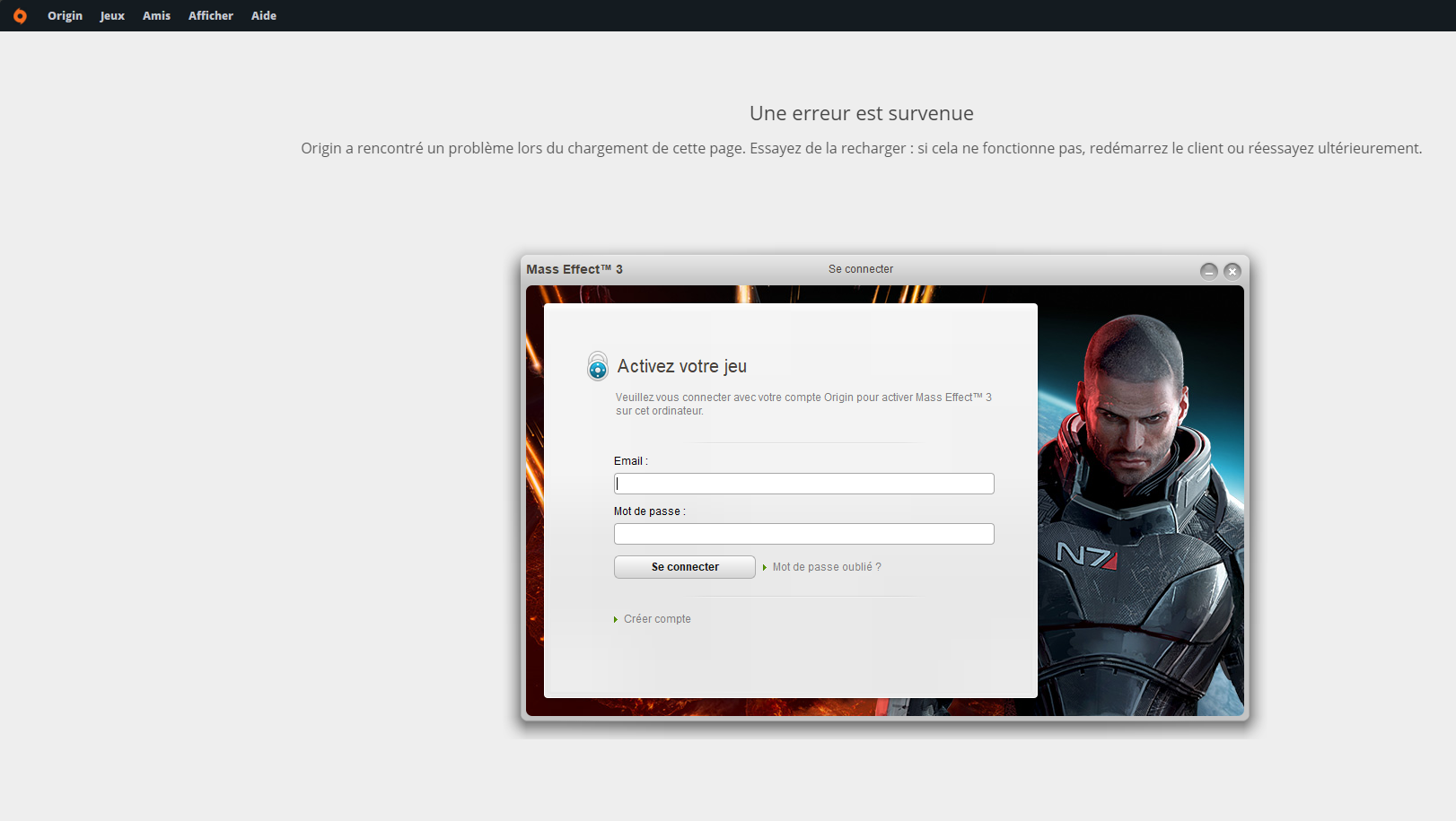Click the Se connecter button
Screen dimensions: 1456x821
point(685,567)
